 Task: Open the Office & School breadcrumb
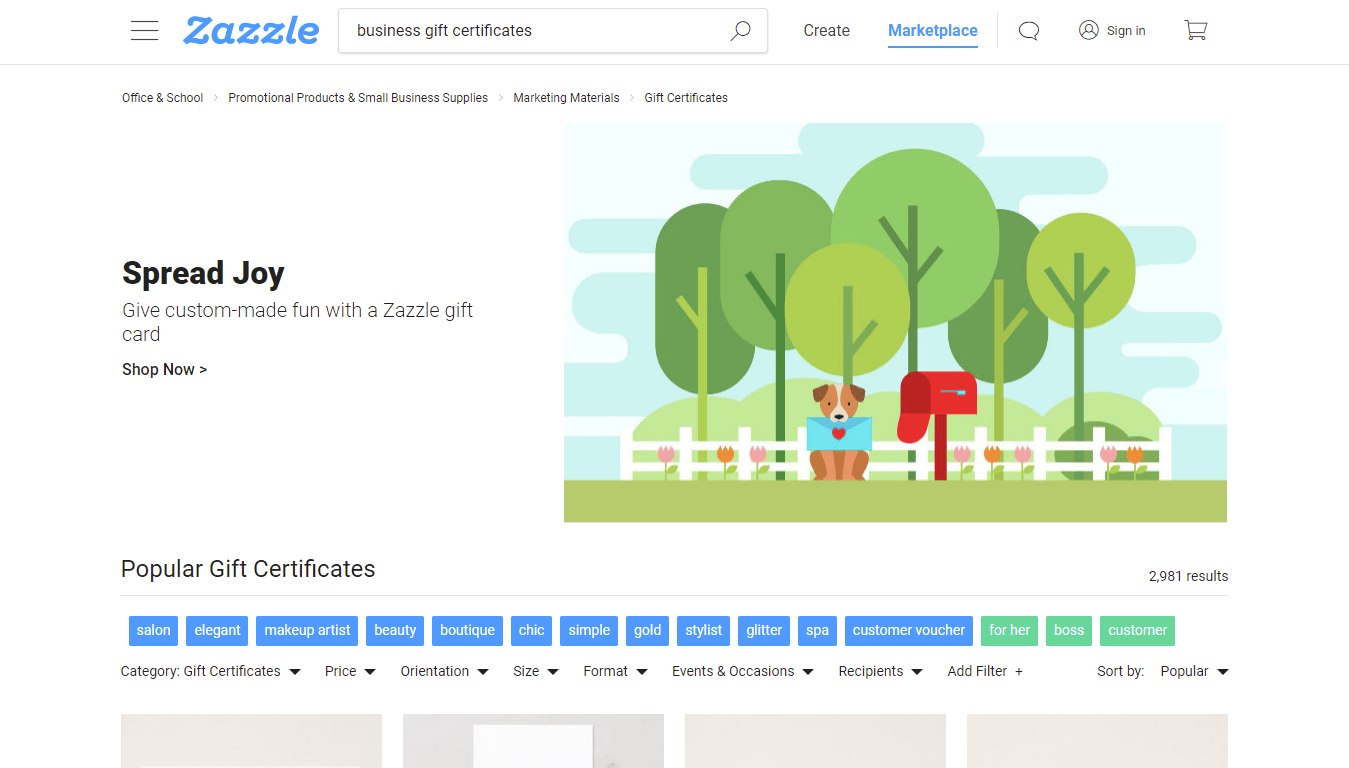click(x=163, y=98)
